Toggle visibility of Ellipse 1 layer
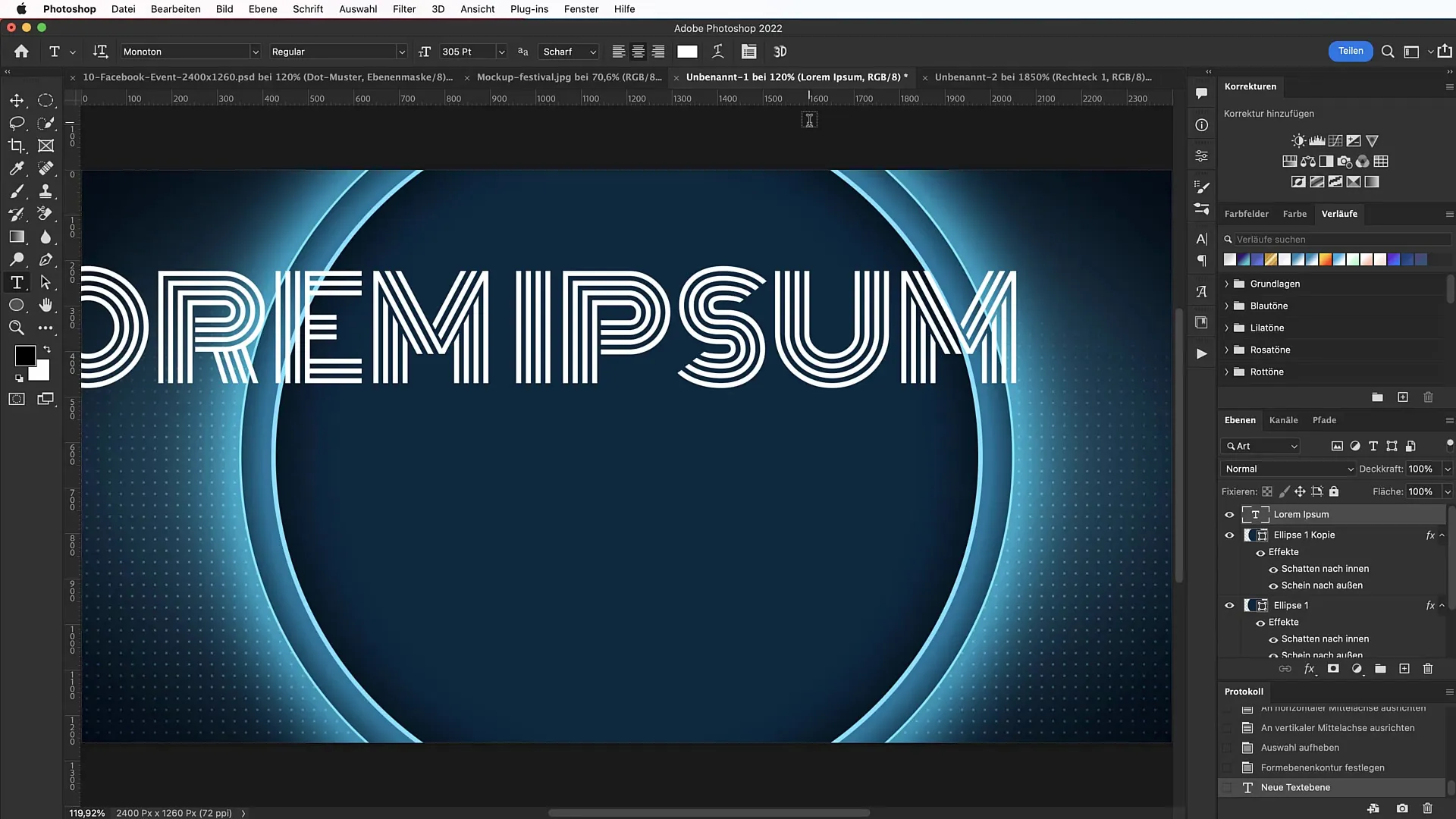 (x=1229, y=604)
